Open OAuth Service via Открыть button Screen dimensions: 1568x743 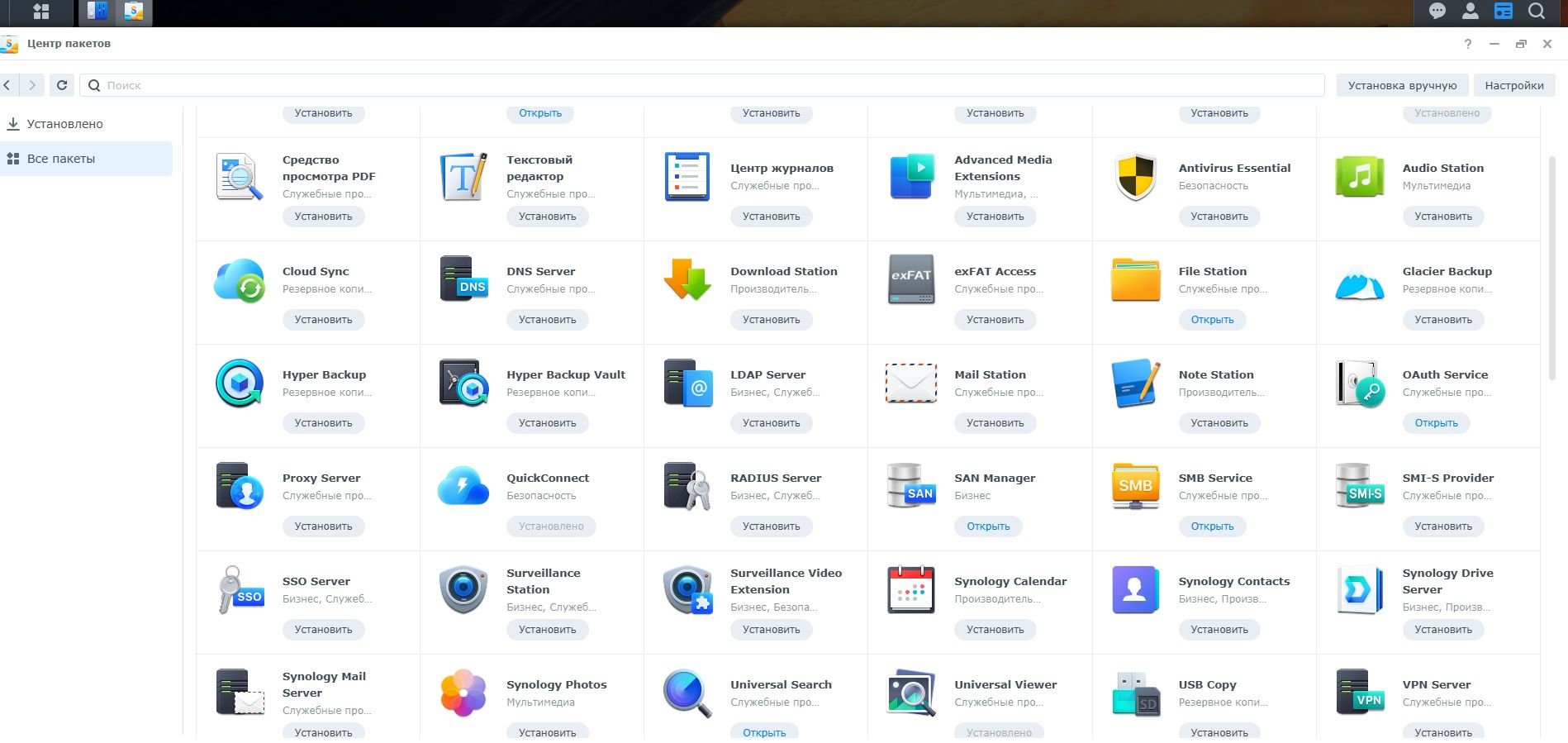1437,423
